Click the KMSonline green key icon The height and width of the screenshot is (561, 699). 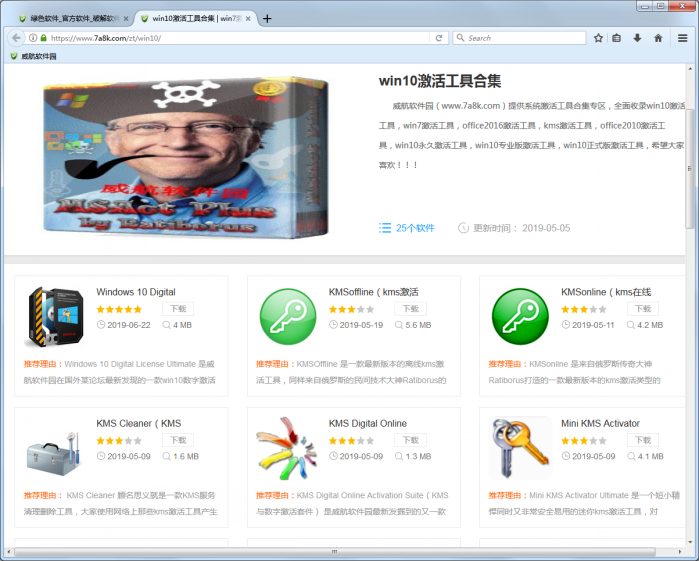pos(520,317)
